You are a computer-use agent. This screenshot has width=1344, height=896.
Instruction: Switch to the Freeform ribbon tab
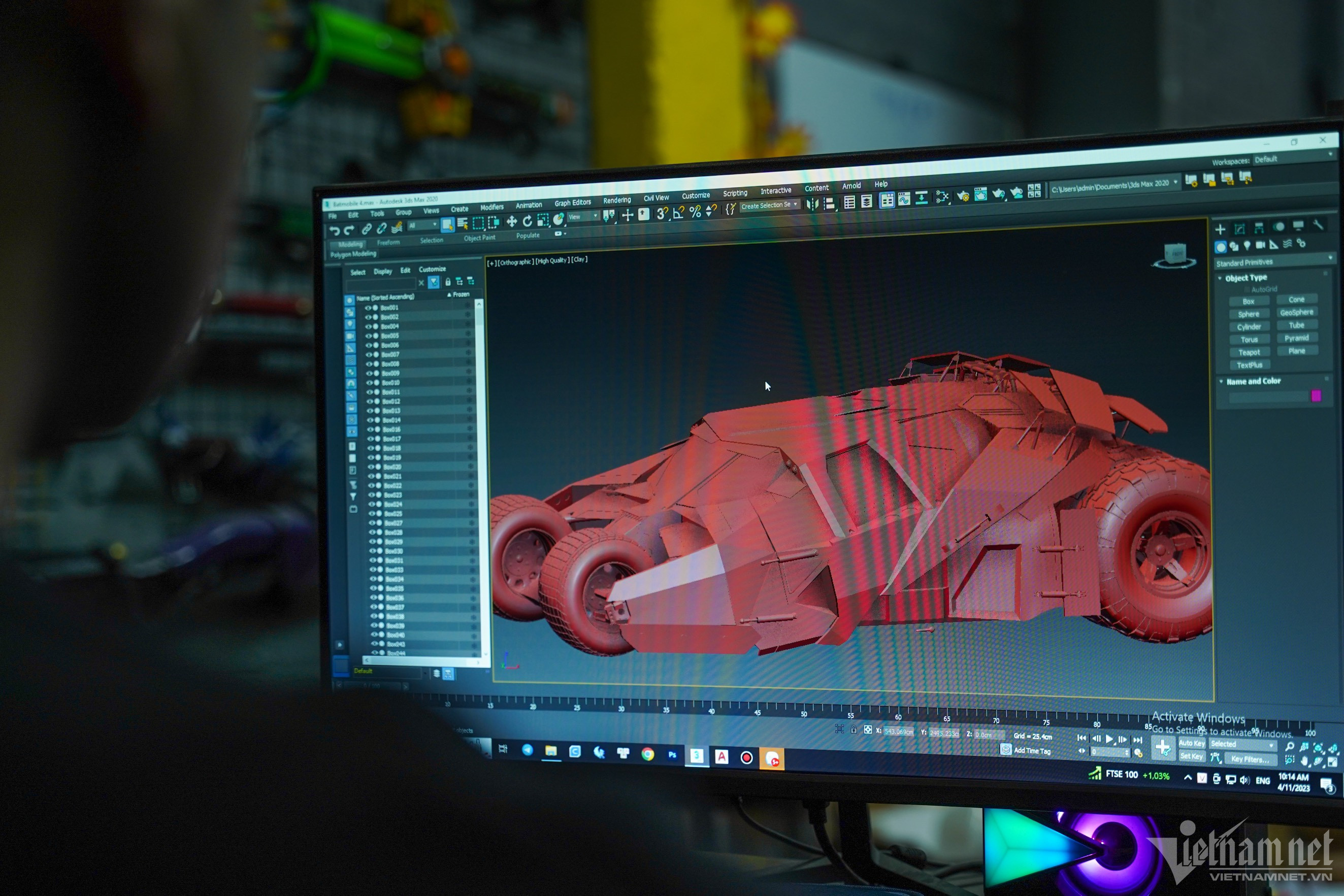click(x=388, y=242)
